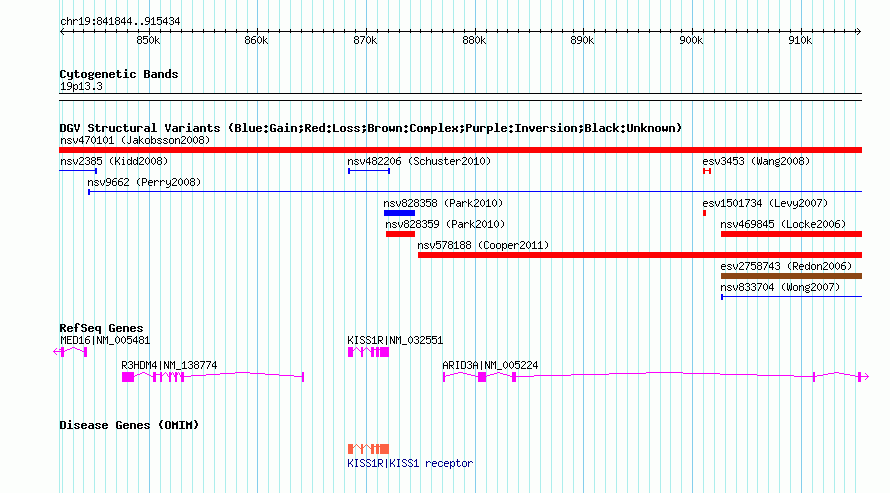Click the nsv2385 blue gain line
The height and width of the screenshot is (493, 890).
pos(78,171)
